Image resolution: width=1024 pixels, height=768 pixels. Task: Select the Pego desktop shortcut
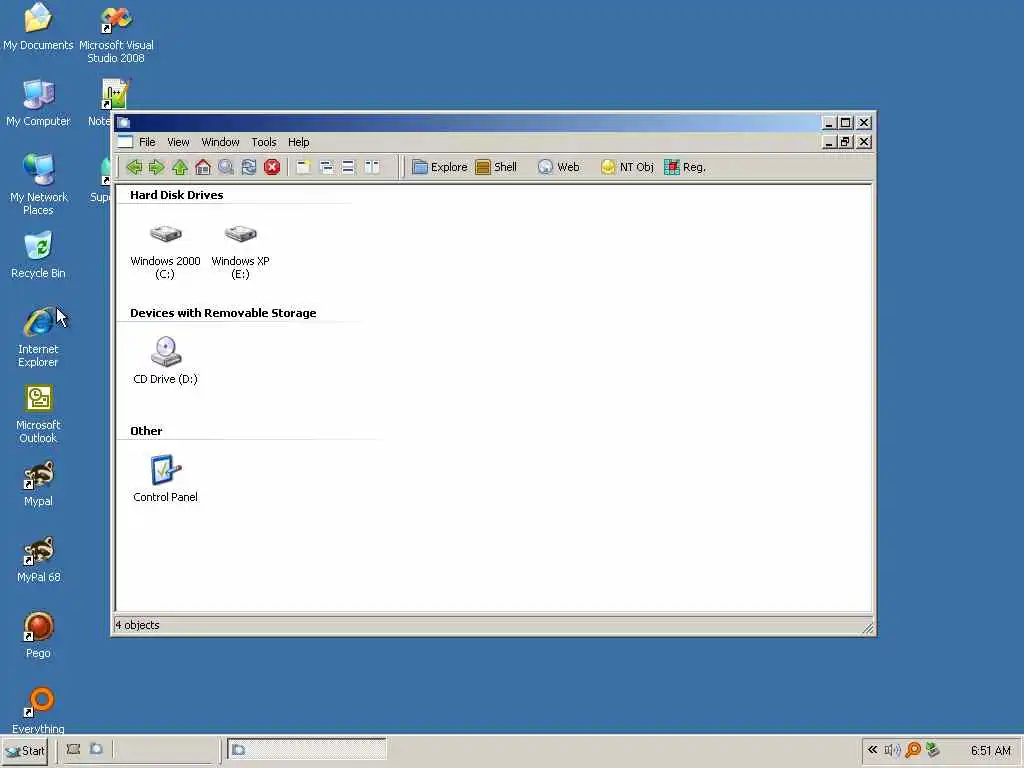[x=38, y=635]
